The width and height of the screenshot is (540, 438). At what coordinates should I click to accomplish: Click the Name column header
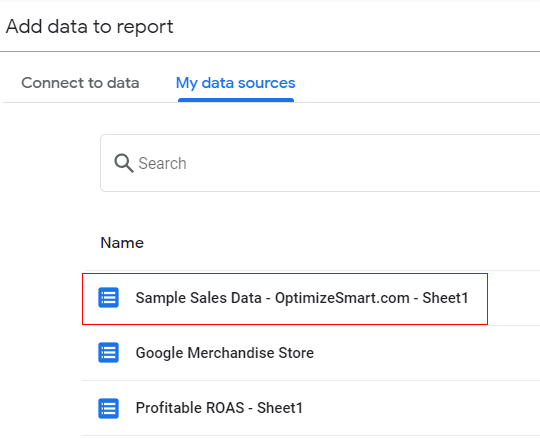(x=122, y=243)
